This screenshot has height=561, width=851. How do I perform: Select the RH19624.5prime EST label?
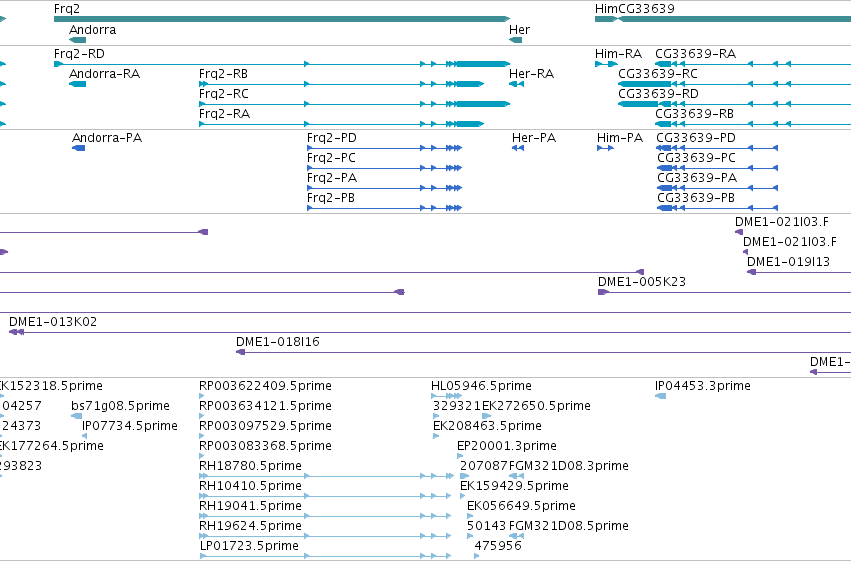pyautogui.click(x=250, y=527)
